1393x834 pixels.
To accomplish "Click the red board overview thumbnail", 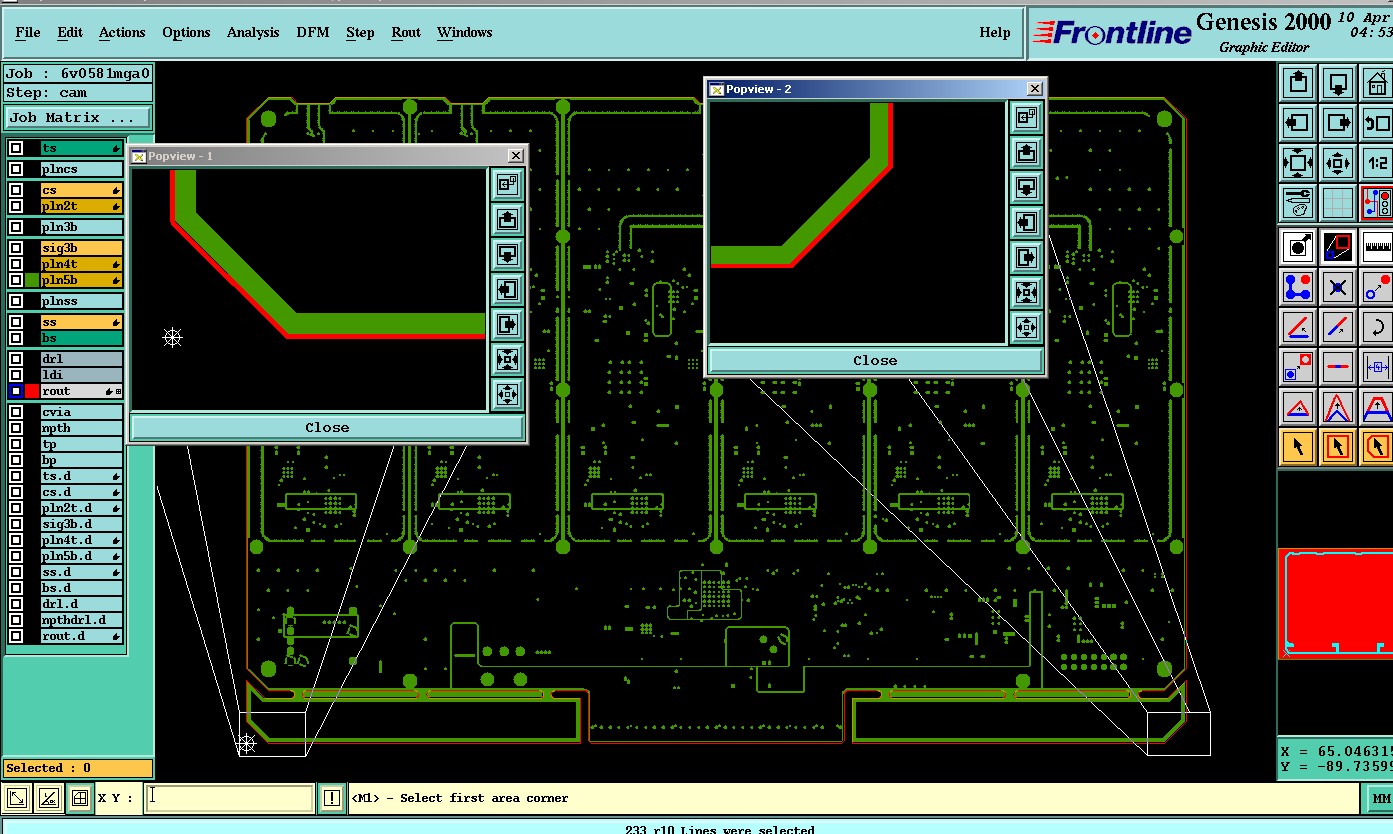I will click(x=1336, y=603).
